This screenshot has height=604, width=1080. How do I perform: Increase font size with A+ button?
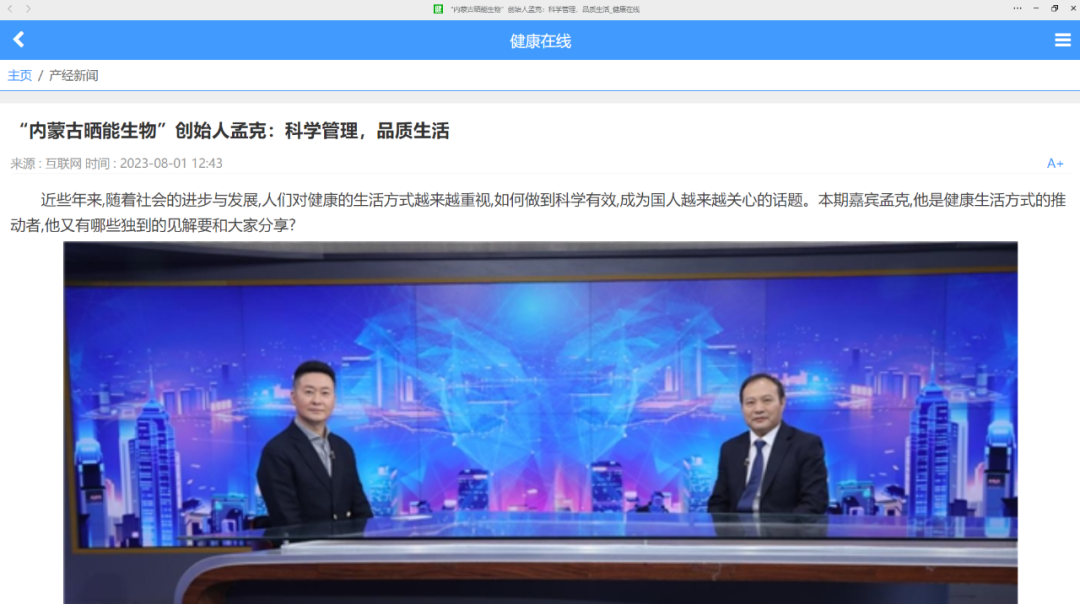(1055, 163)
